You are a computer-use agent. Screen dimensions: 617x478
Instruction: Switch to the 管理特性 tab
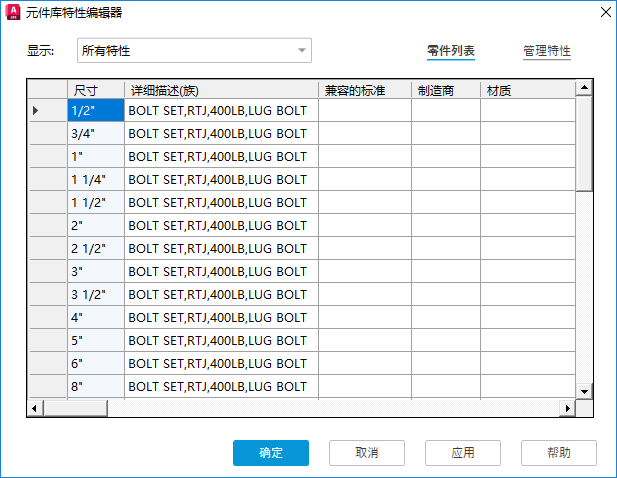click(x=547, y=50)
